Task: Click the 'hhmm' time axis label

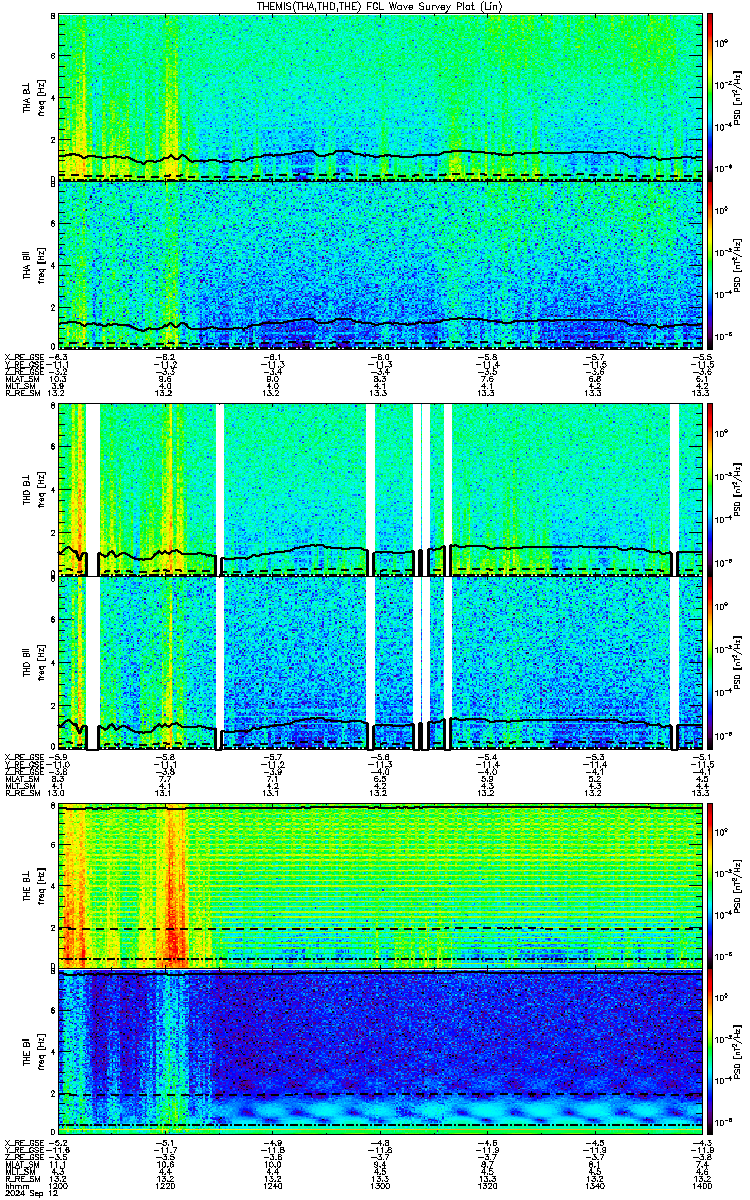Action: point(15,1185)
